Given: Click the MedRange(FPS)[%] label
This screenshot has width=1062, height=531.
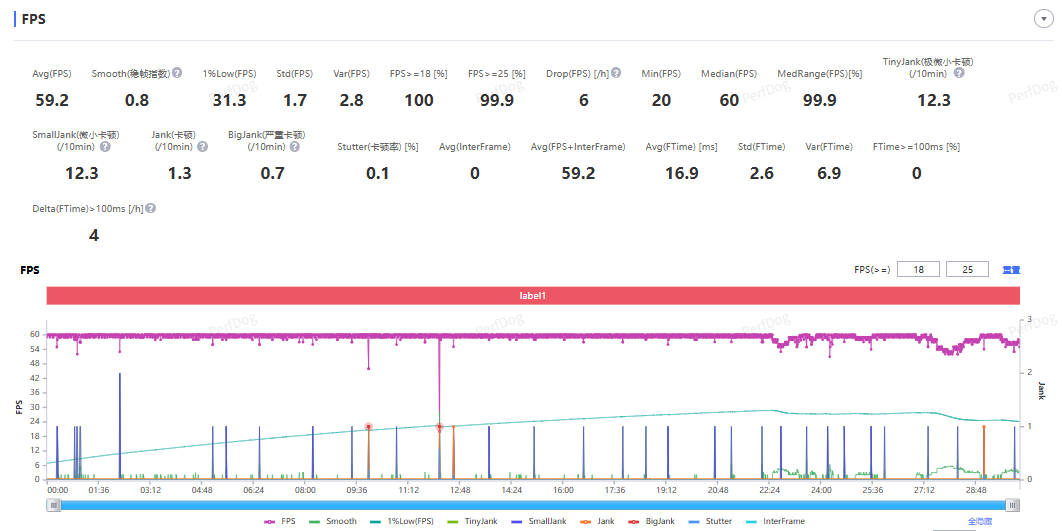Looking at the screenshot, I should 820,73.
